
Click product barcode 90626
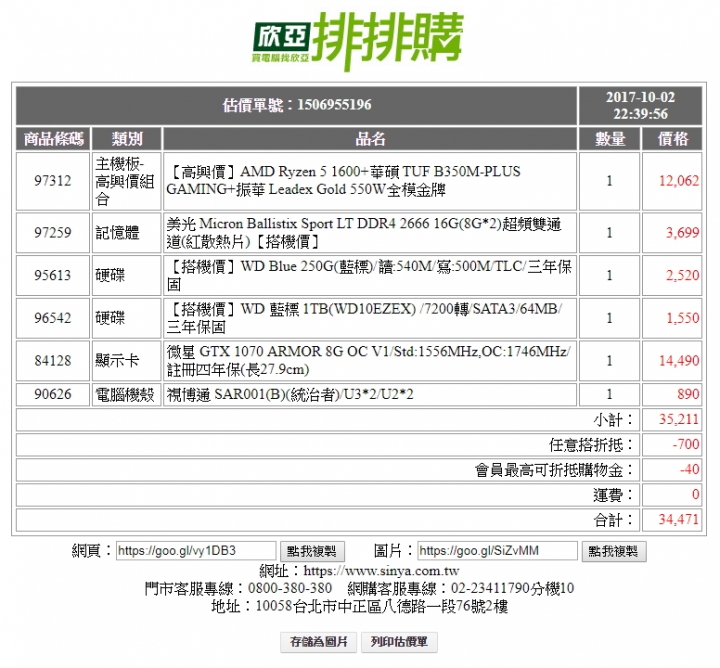pyautogui.click(x=53, y=394)
